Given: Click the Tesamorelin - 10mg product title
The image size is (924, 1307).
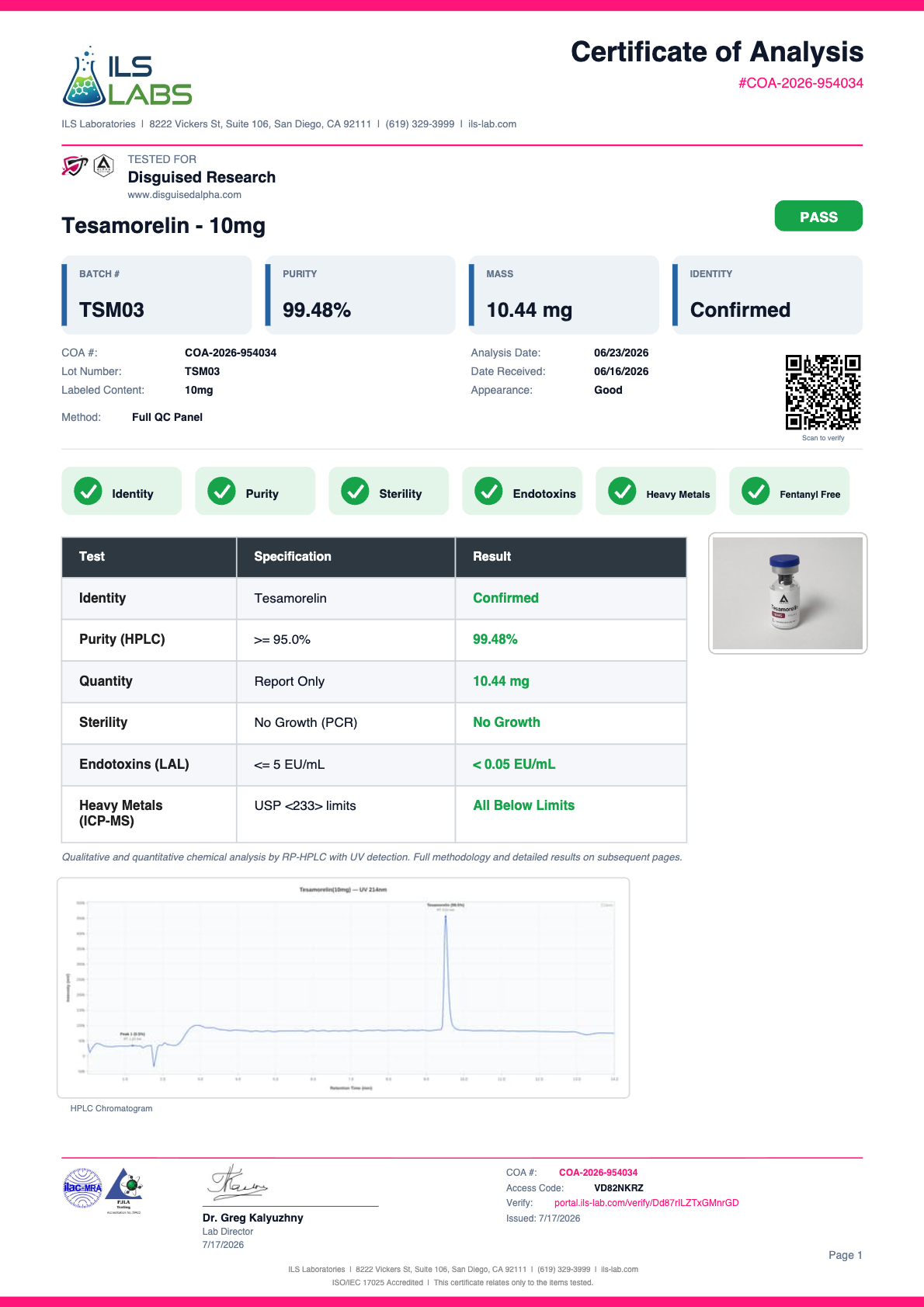Looking at the screenshot, I should (x=164, y=226).
